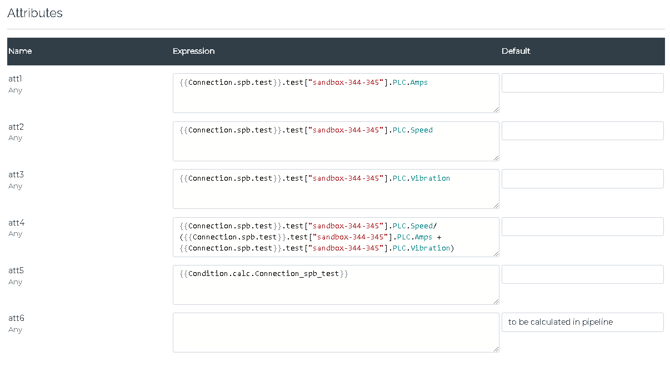Click the att2 Default input box
The image size is (670, 368).
click(582, 131)
